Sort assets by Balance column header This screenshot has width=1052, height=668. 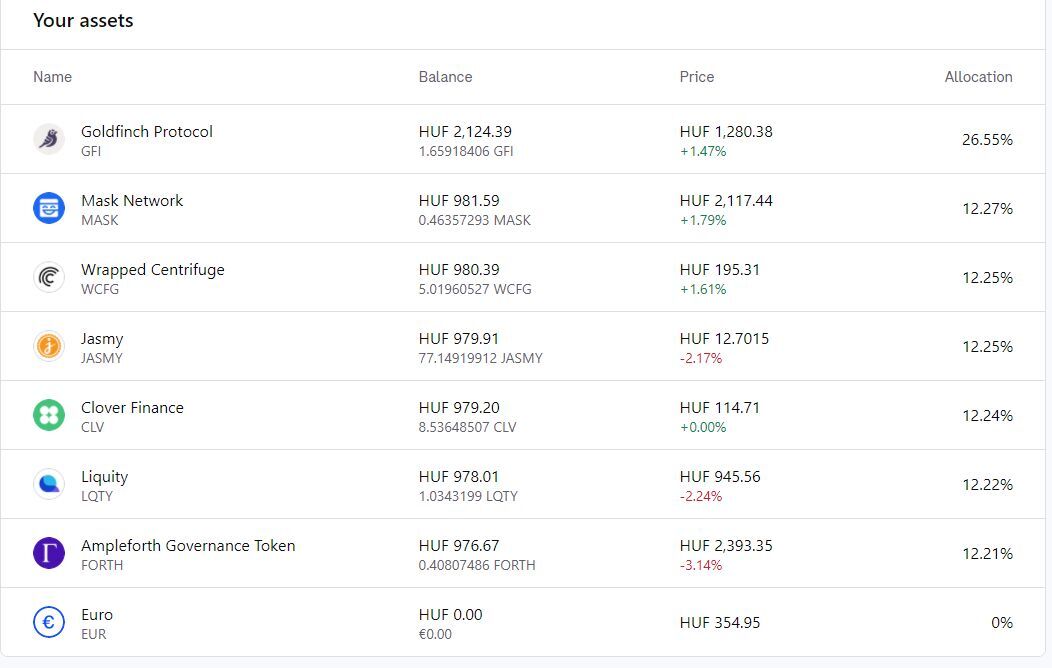pyautogui.click(x=445, y=77)
